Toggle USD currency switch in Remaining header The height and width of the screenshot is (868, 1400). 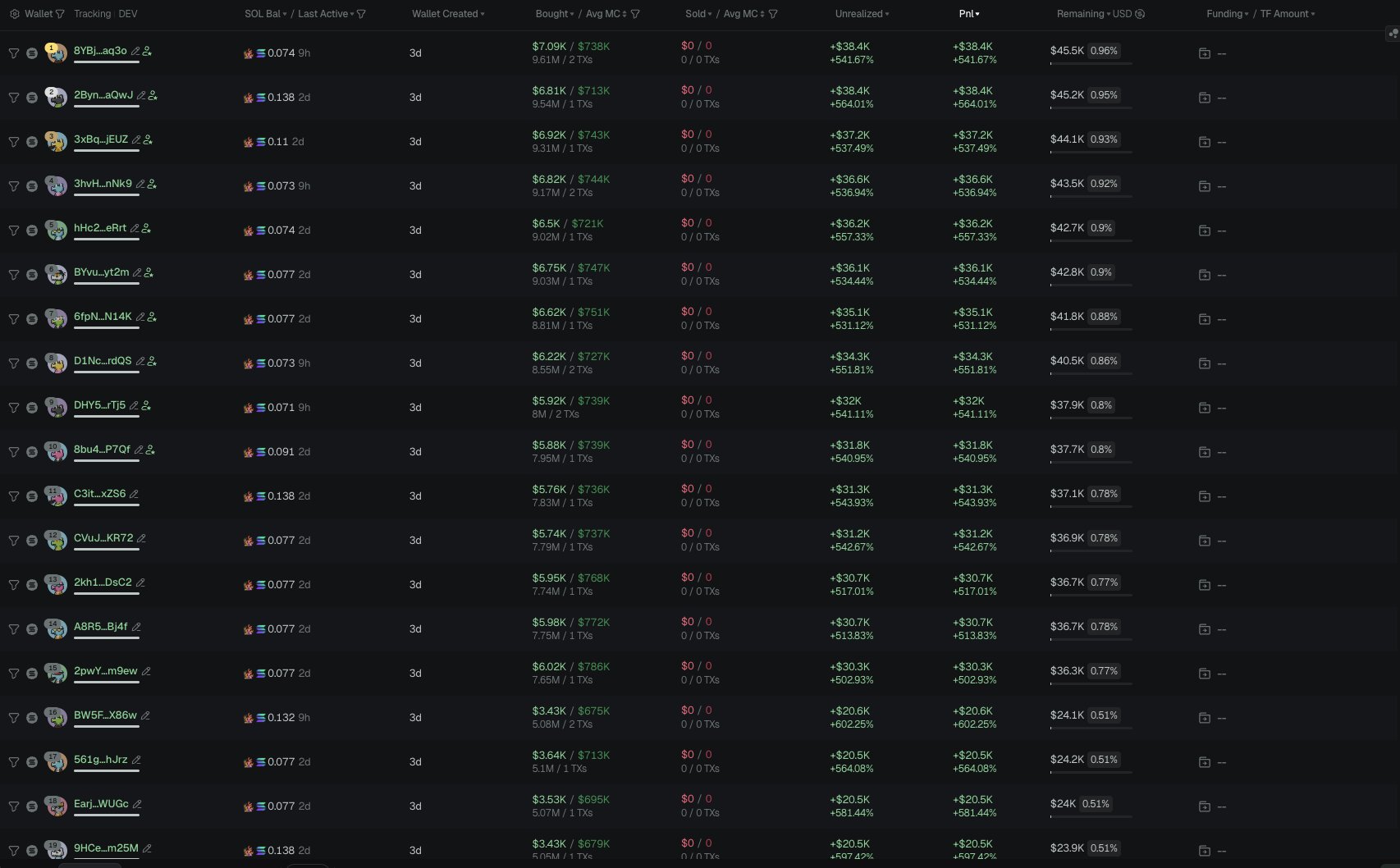pyautogui.click(x=1139, y=14)
